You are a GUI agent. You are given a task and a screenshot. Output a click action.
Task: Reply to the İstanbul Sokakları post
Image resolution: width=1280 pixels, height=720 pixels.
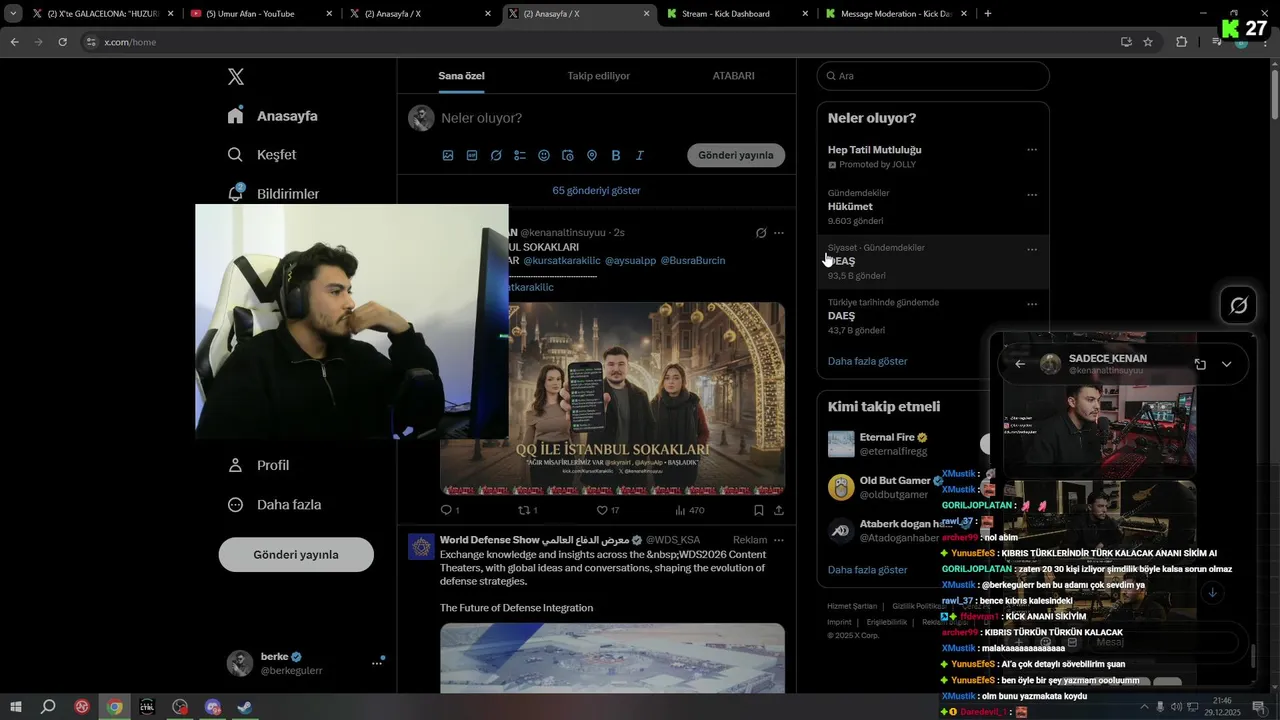pos(447,510)
